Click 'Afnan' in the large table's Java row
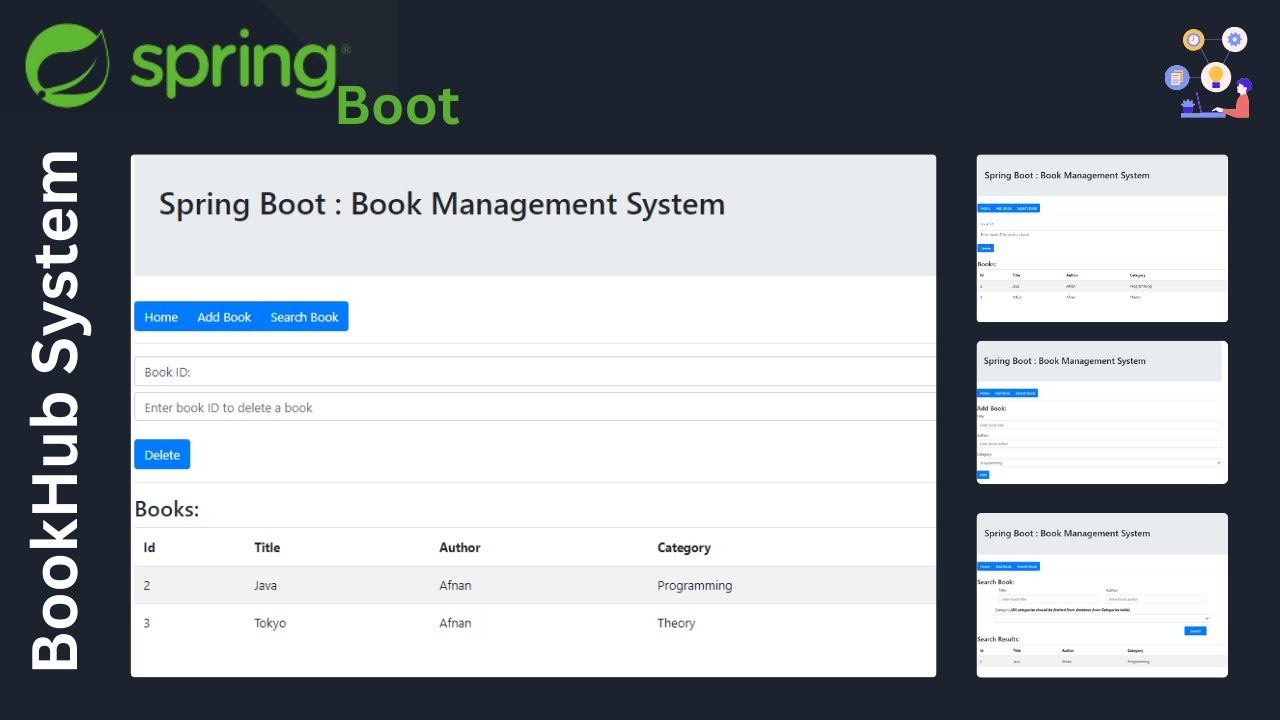1280x720 pixels. [x=455, y=585]
